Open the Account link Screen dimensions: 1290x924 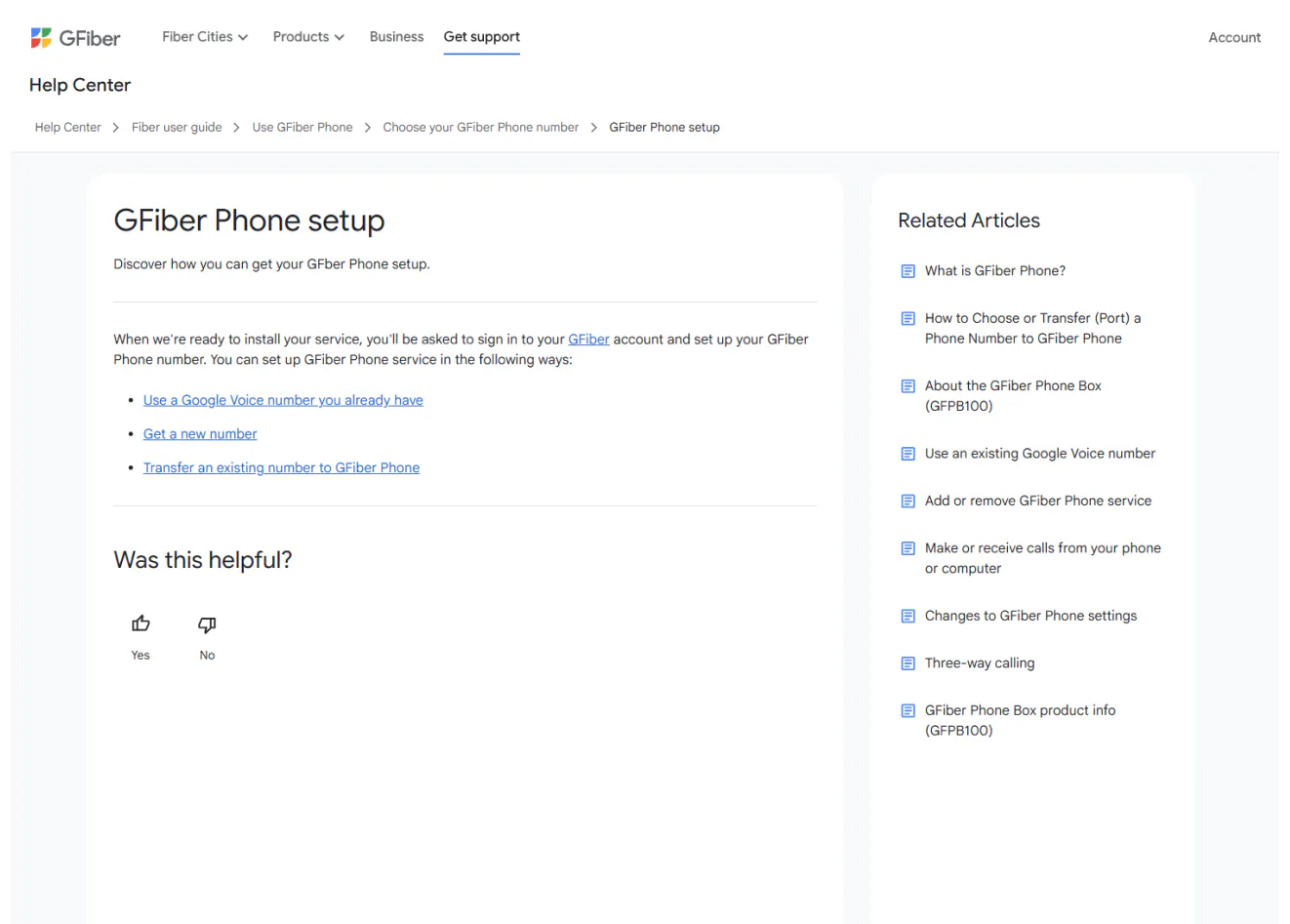[x=1234, y=38]
